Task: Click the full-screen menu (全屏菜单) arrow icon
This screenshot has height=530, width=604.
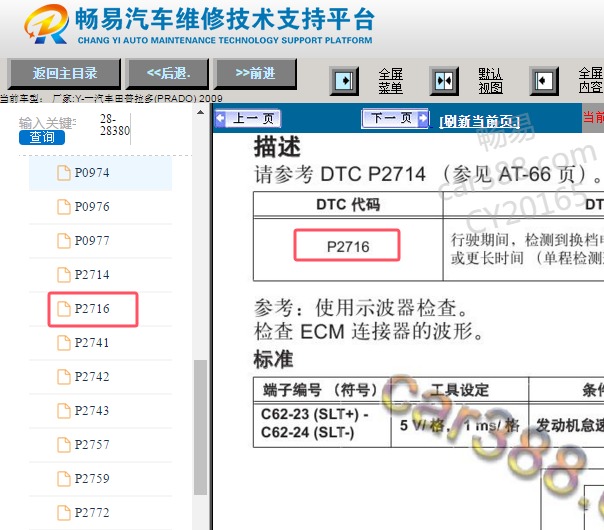Action: pyautogui.click(x=344, y=81)
